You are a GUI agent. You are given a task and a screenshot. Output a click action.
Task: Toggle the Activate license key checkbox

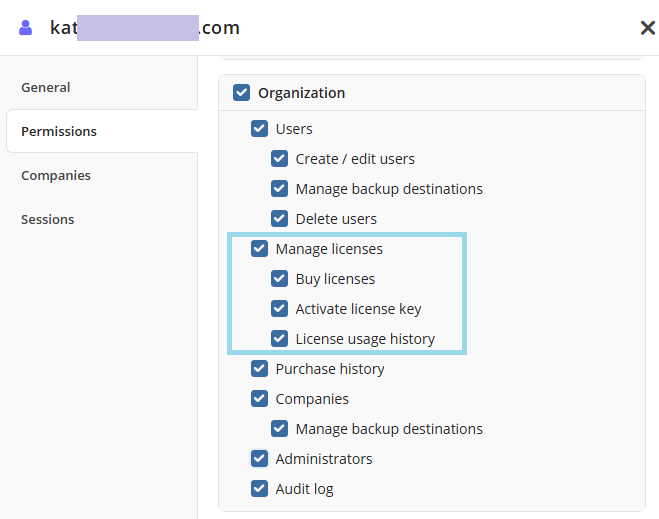tap(279, 309)
